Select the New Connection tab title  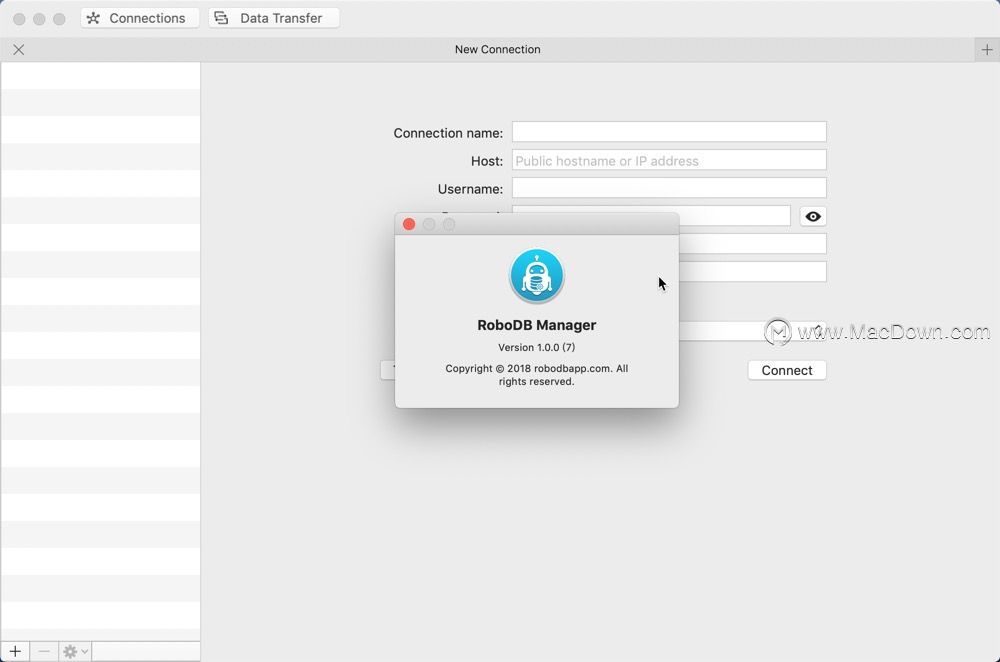tap(497, 49)
